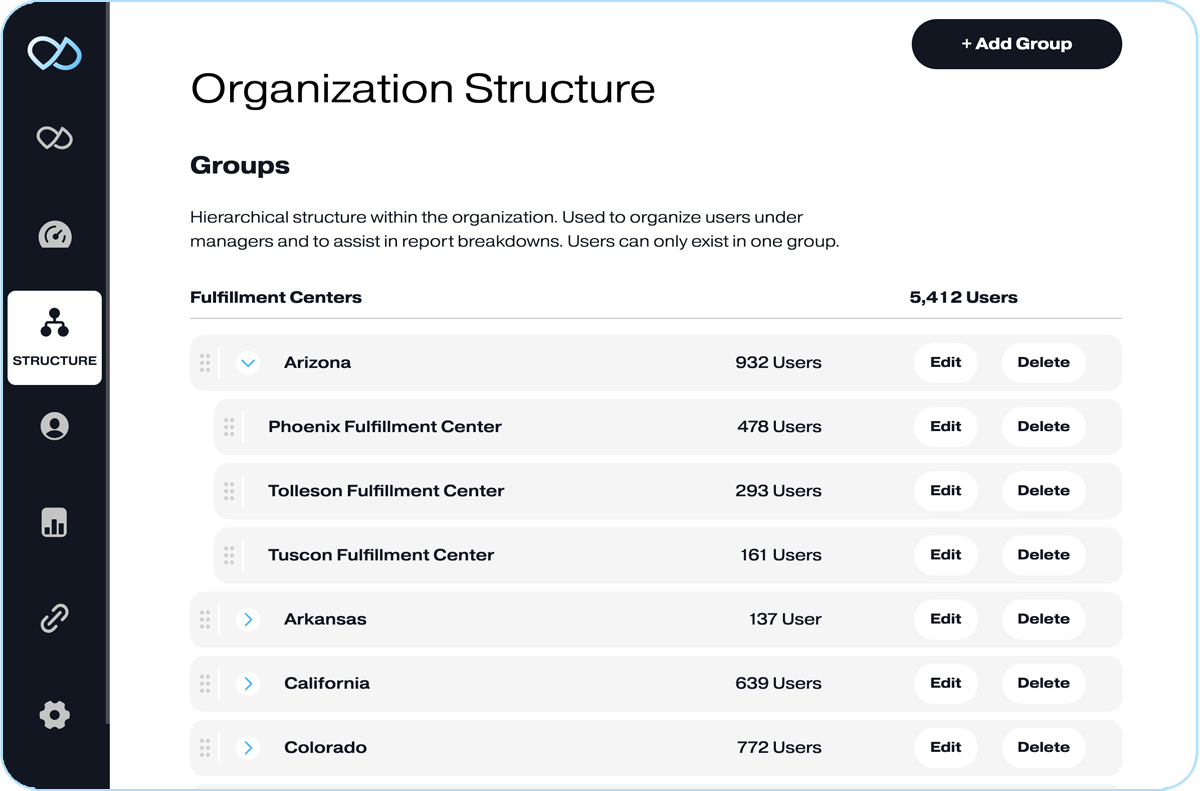Expand the Arkansas group
The width and height of the screenshot is (1200, 791).
[248, 619]
